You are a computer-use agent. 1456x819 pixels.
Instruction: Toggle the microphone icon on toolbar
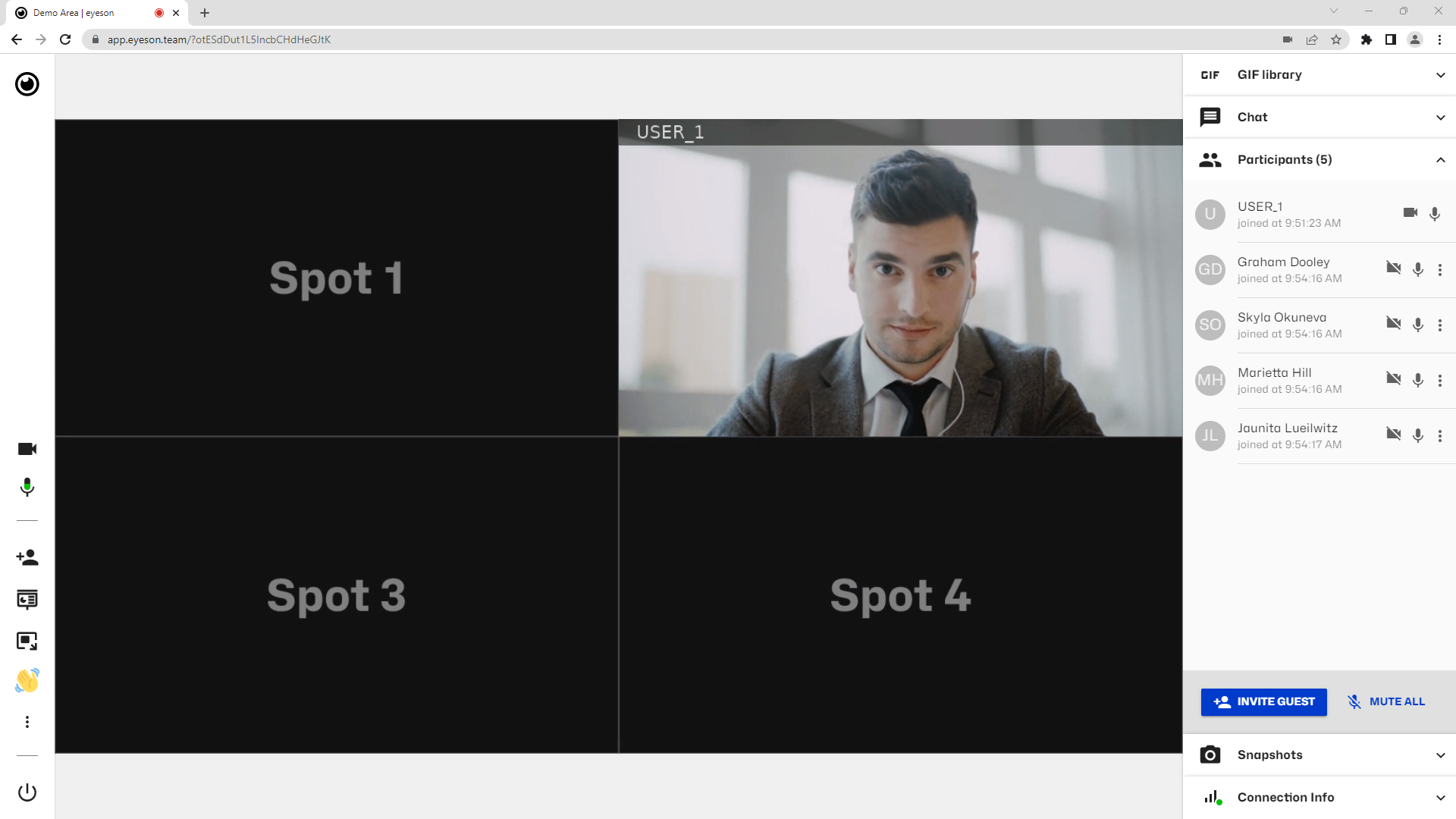(27, 489)
